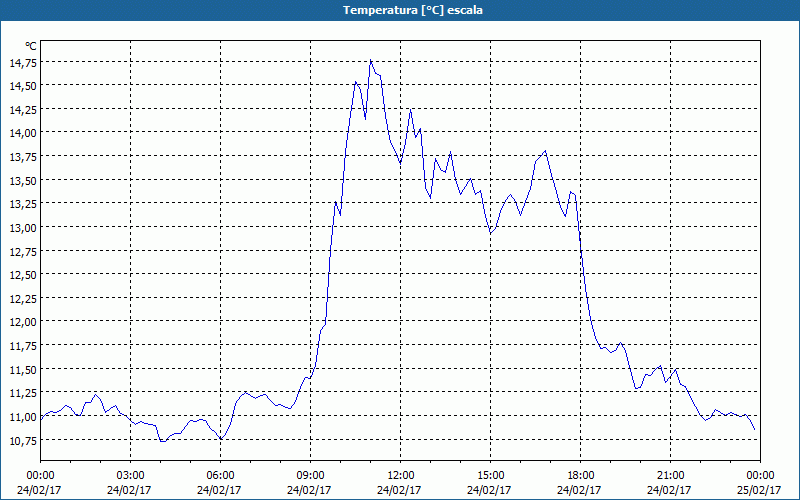The height and width of the screenshot is (500, 800).
Task: Click the 12,00 y-axis label
Action: coord(23,322)
